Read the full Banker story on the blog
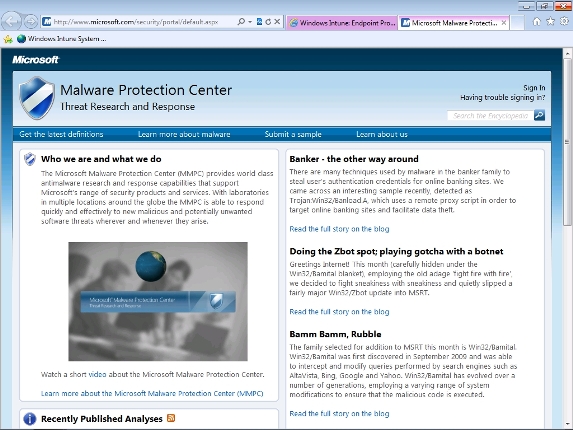The width and height of the screenshot is (573, 430). 339,229
